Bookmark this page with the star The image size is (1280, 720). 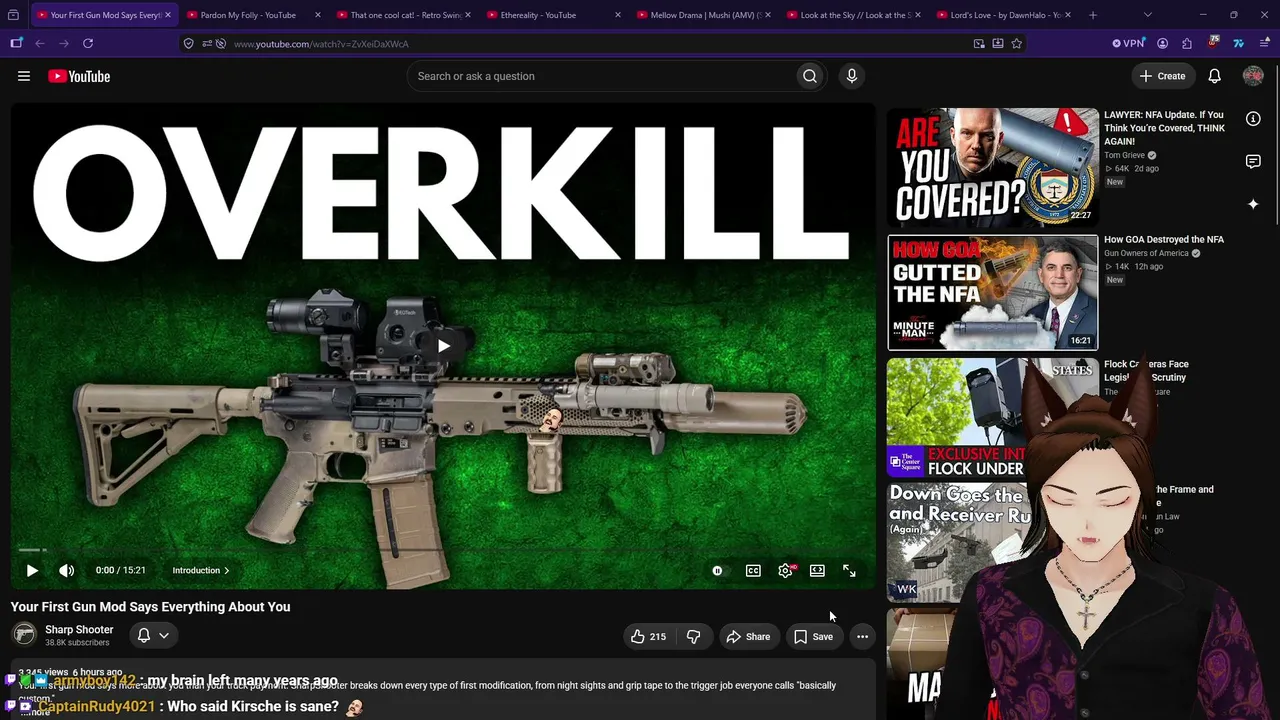pos(1017,43)
